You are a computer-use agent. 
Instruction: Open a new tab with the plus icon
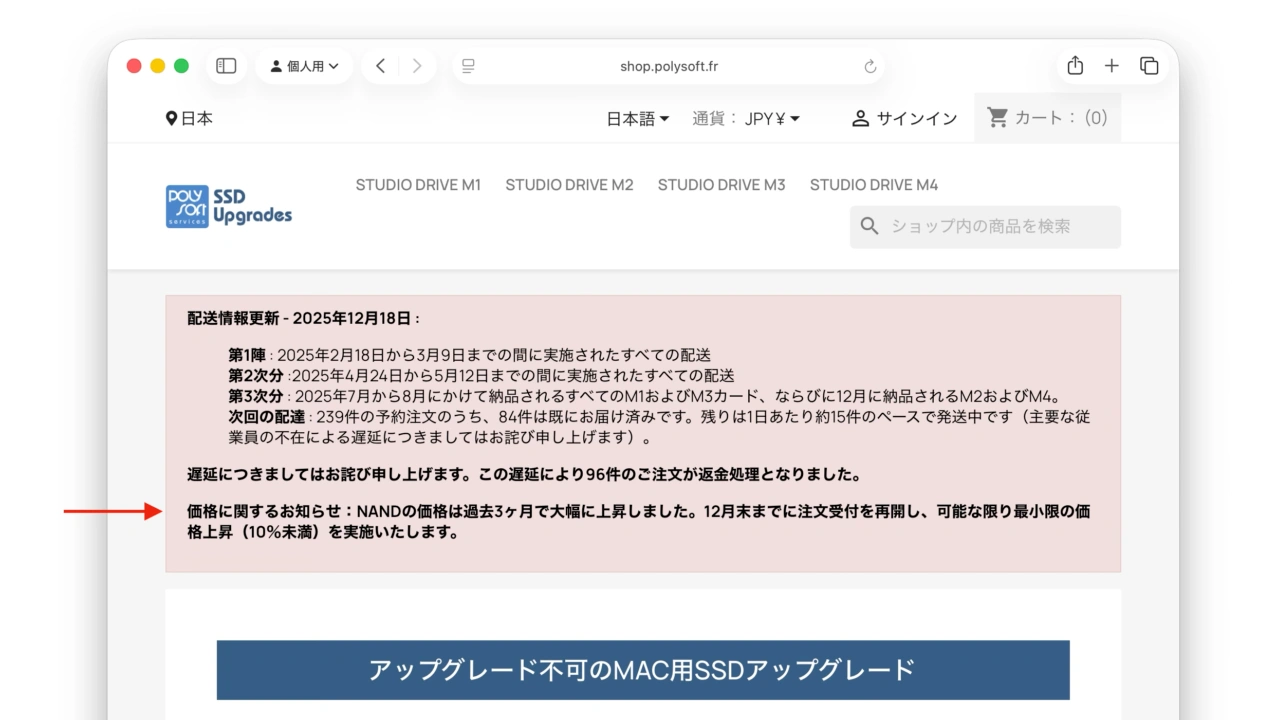tap(1112, 66)
